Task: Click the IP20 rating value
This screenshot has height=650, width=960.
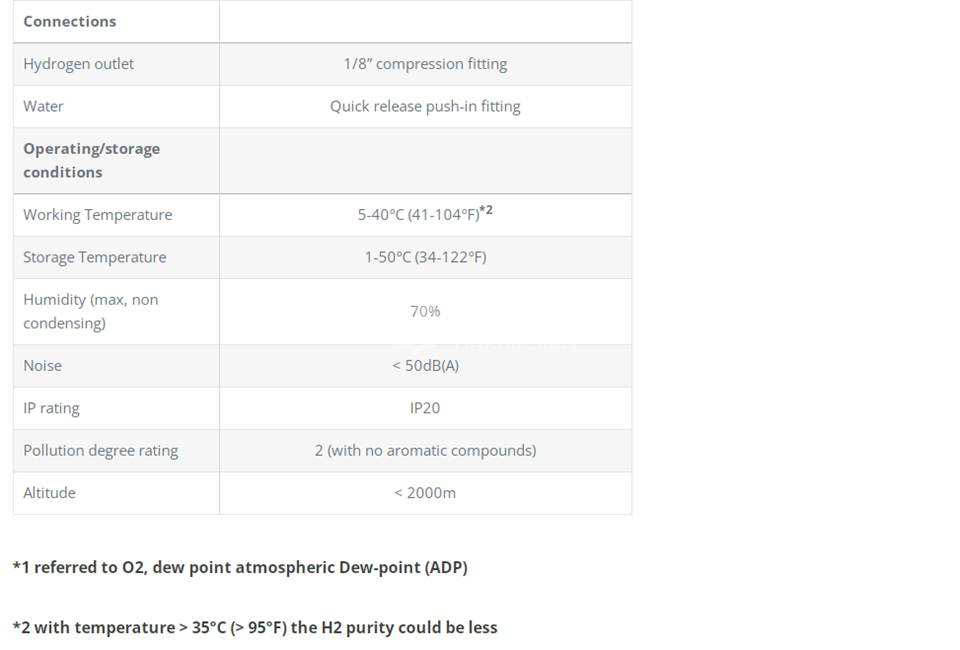Action: [x=425, y=408]
